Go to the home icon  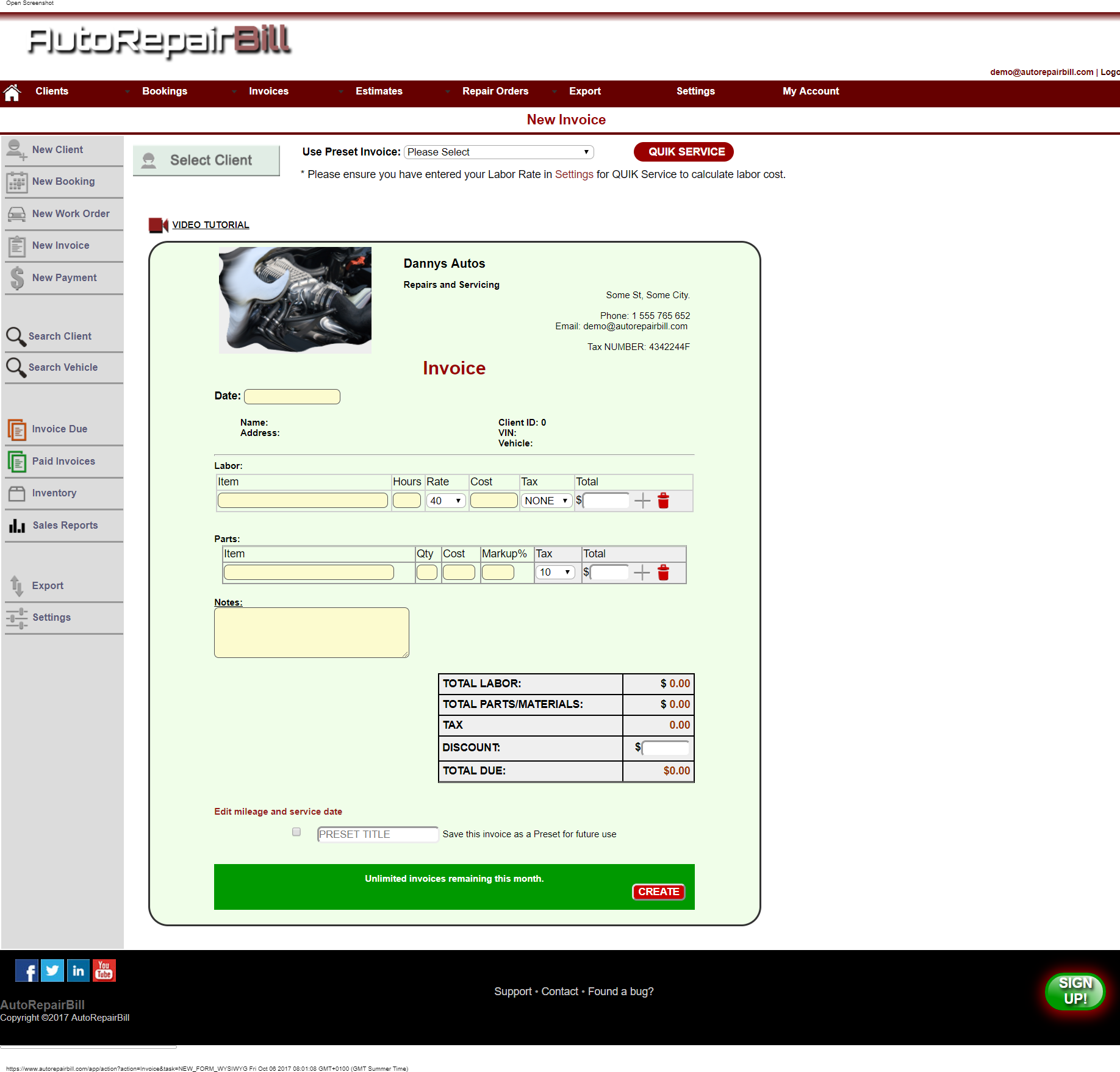point(12,93)
